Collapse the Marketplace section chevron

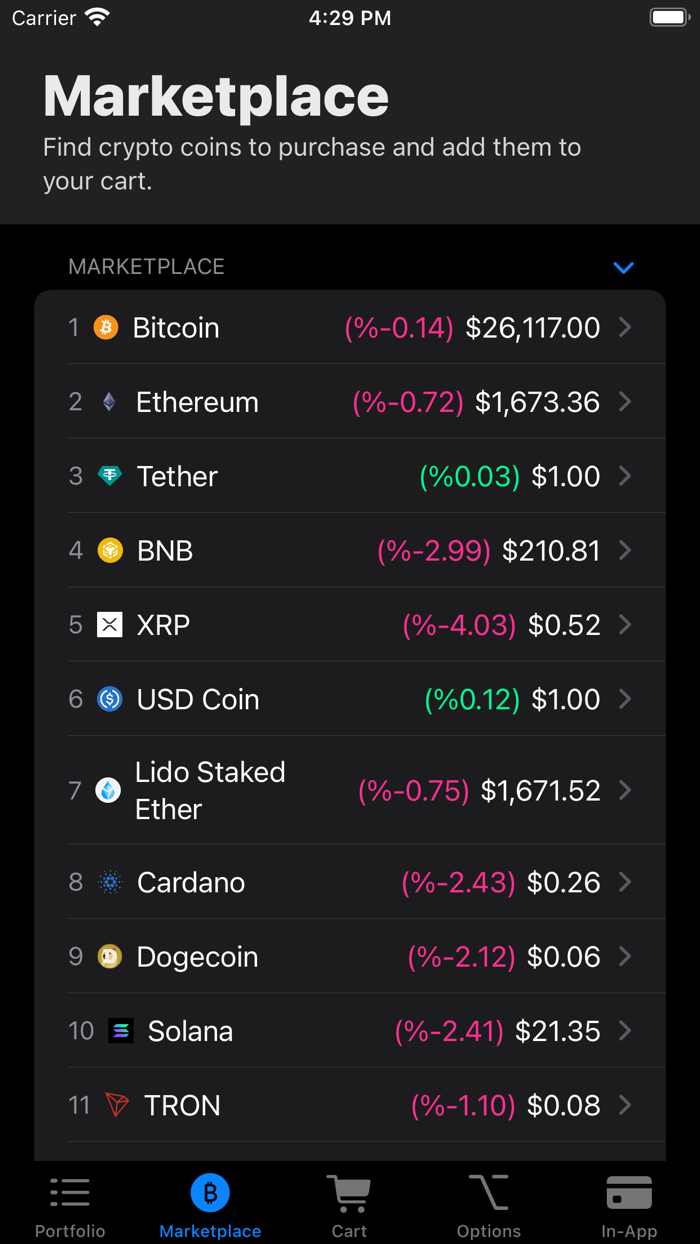[x=624, y=268]
